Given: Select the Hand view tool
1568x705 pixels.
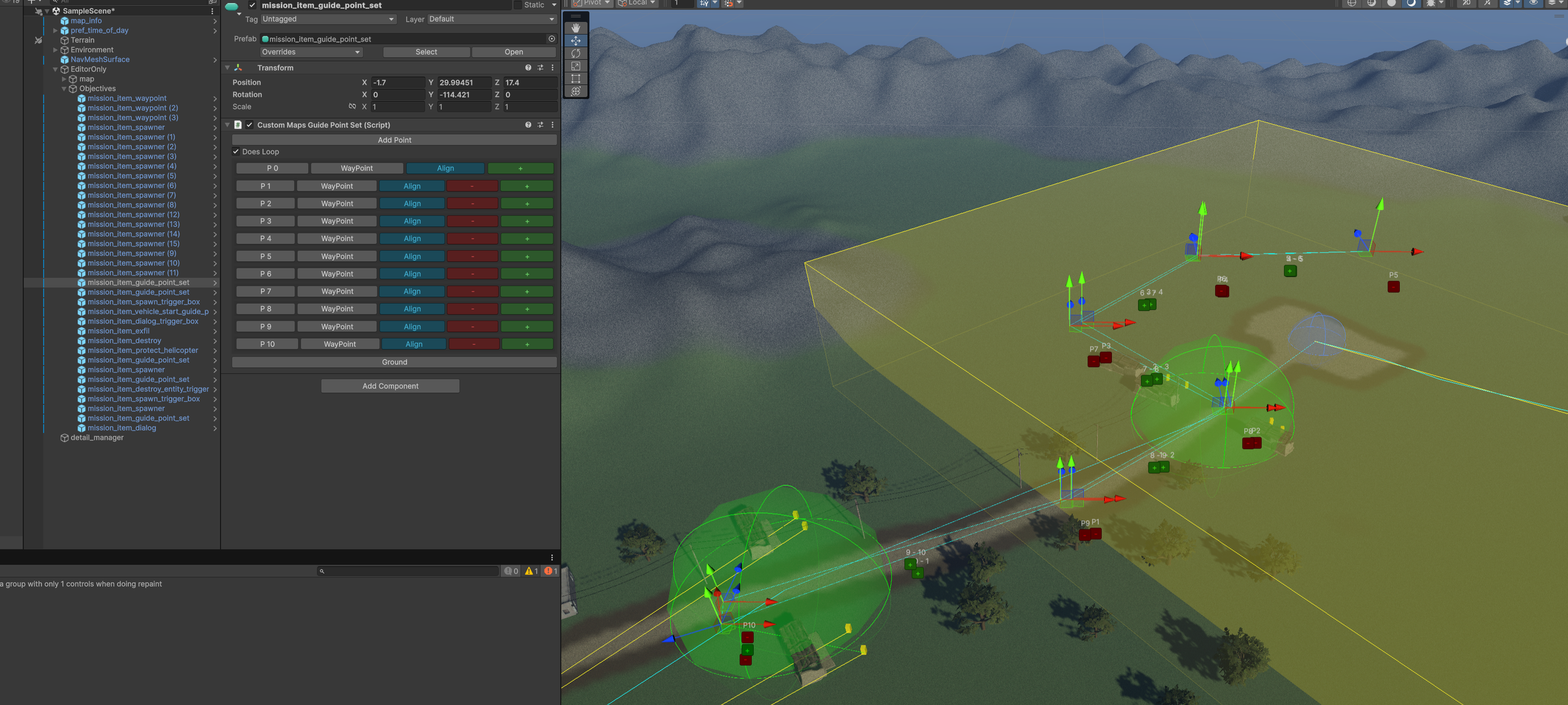Looking at the screenshot, I should (575, 28).
